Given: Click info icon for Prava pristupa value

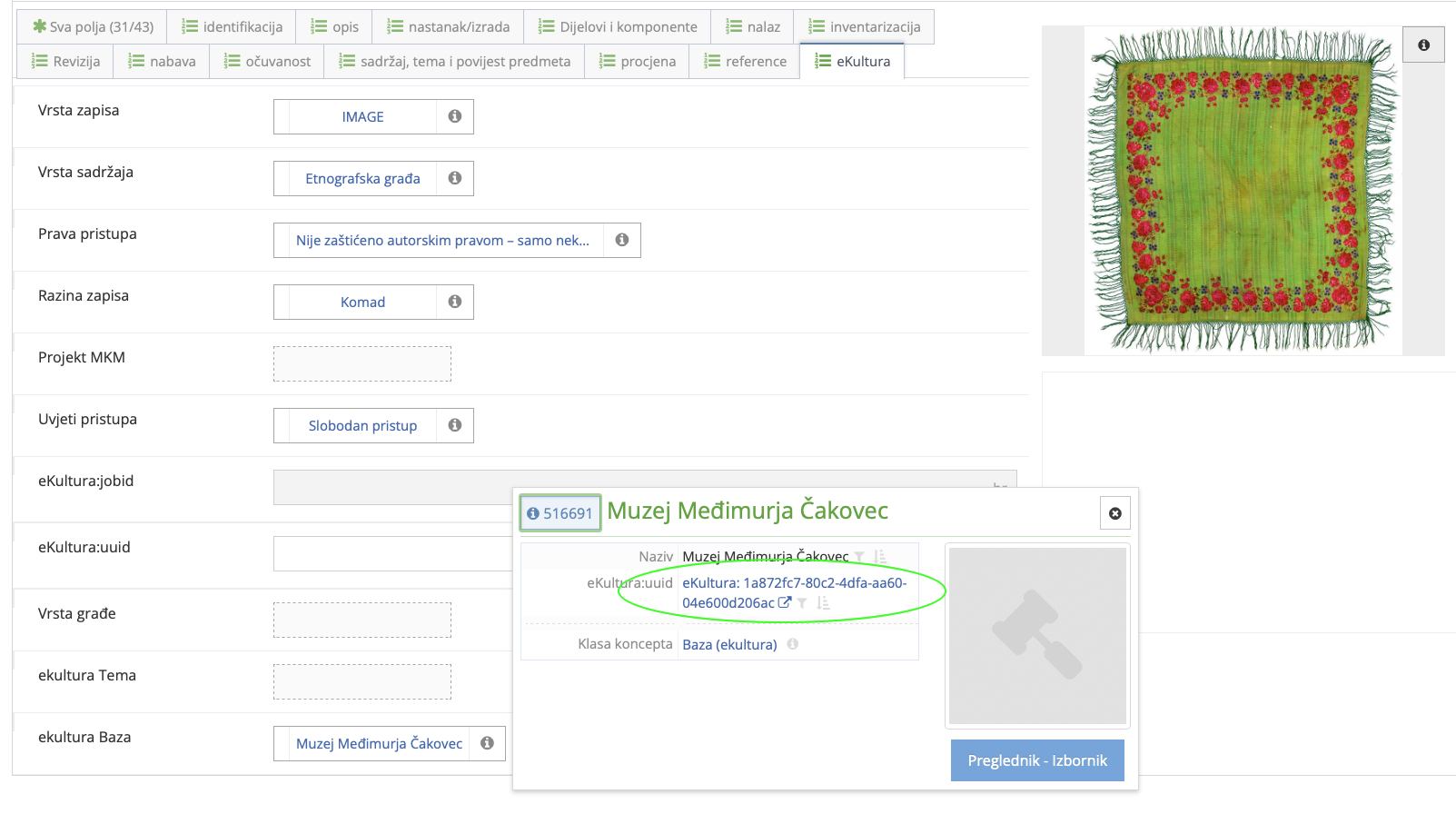Looking at the screenshot, I should point(622,240).
